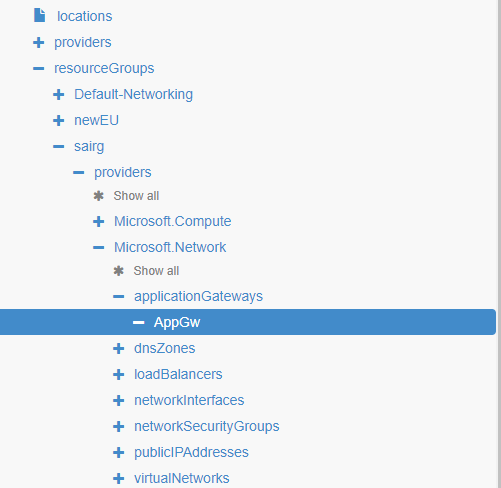Expand the dnsZones node
The image size is (501, 488).
119,348
